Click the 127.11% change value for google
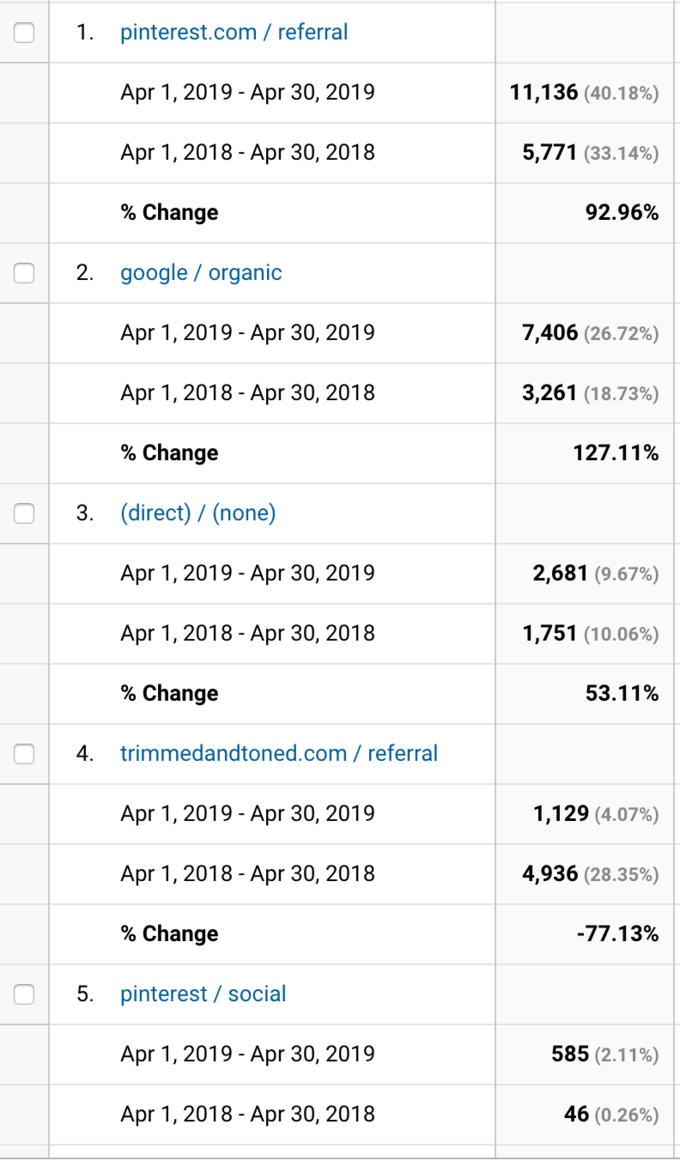 click(616, 452)
